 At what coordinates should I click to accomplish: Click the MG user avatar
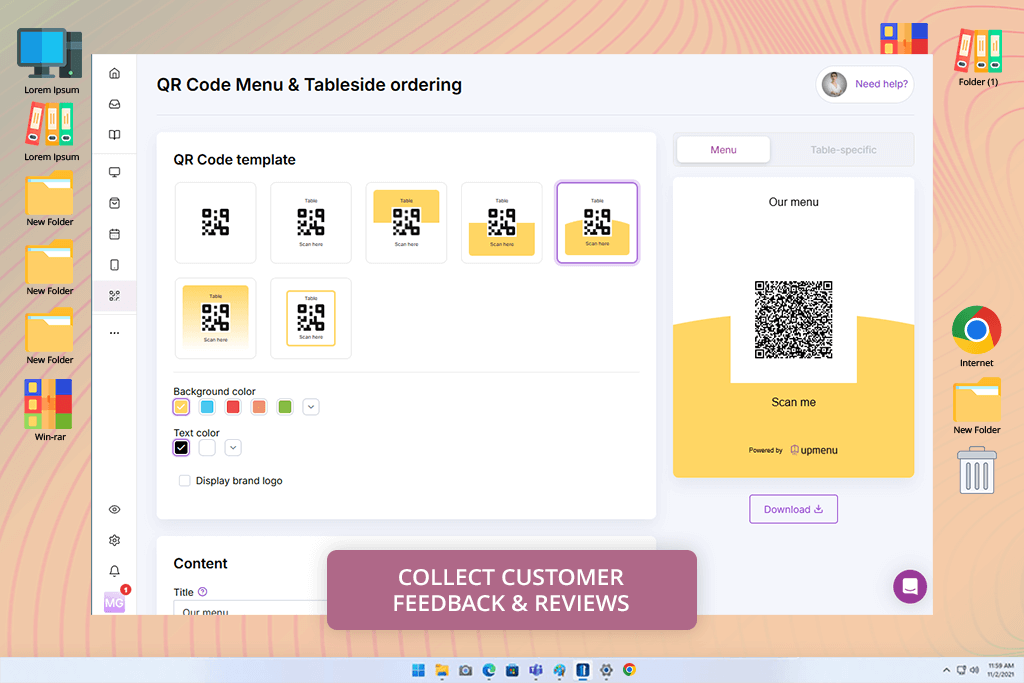click(x=114, y=602)
